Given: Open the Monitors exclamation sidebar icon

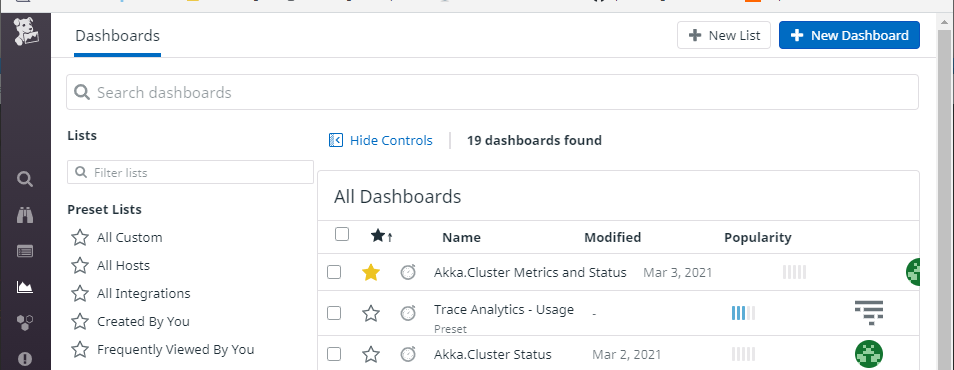Looking at the screenshot, I should (x=25, y=359).
